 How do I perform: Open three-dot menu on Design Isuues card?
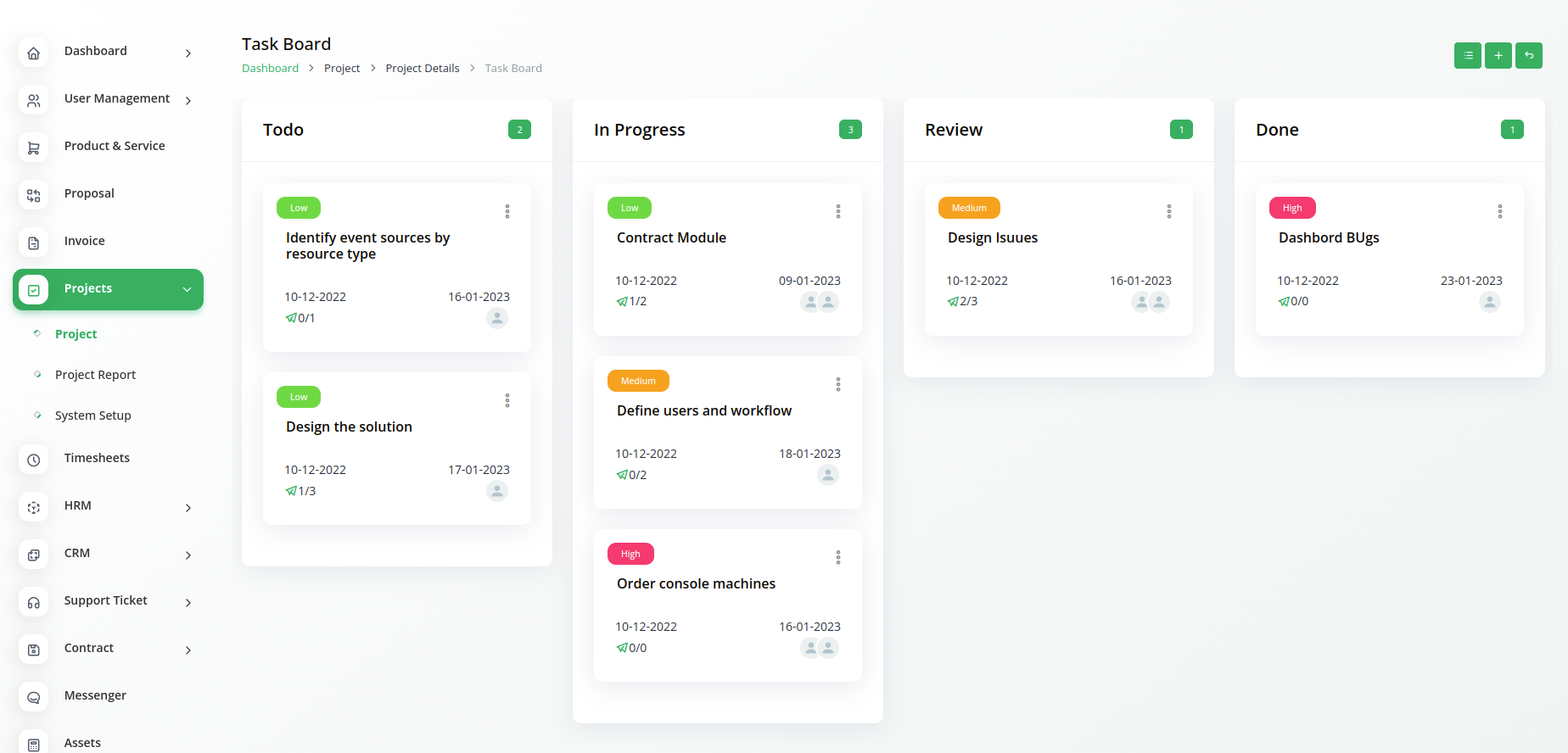tap(1168, 211)
